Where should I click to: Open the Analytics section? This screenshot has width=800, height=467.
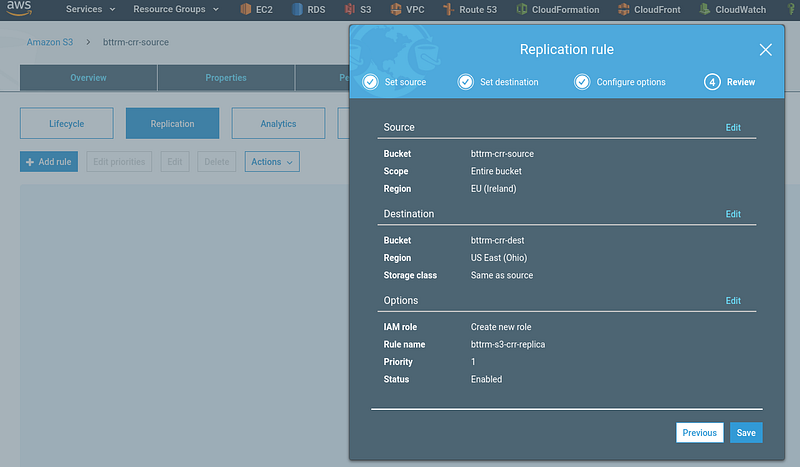(x=278, y=124)
